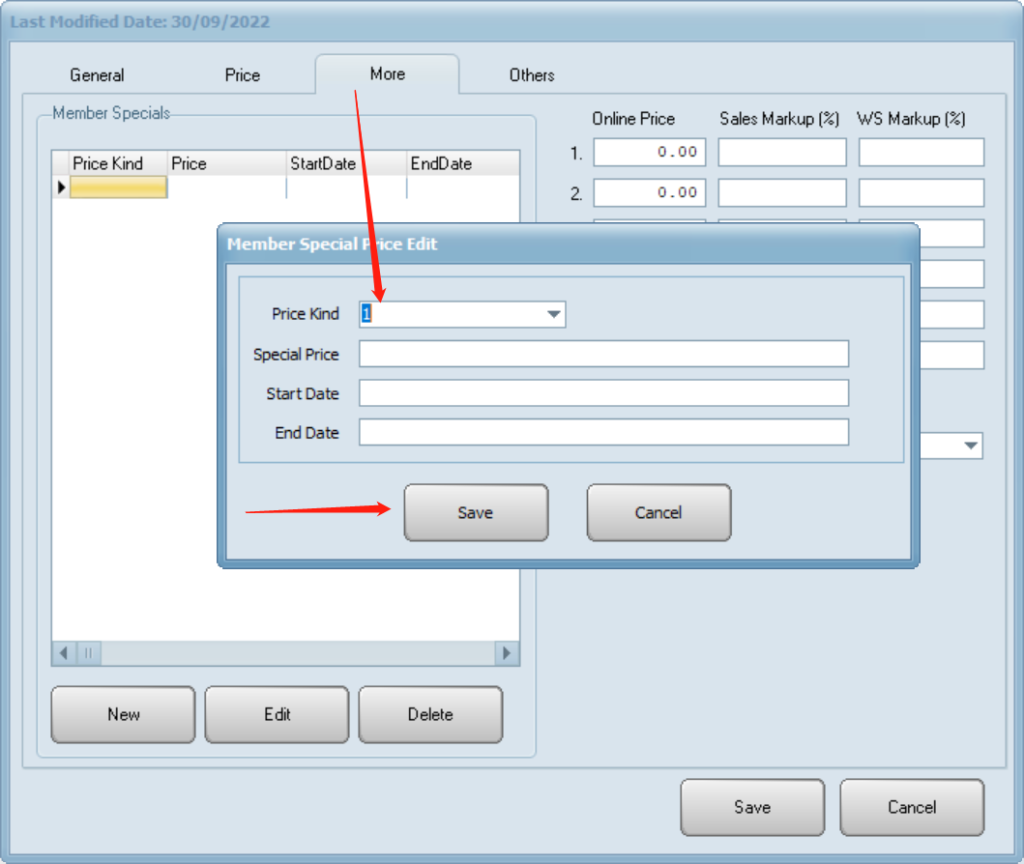Open the Price Kind dropdown arrow
The image size is (1024, 864).
pyautogui.click(x=553, y=314)
